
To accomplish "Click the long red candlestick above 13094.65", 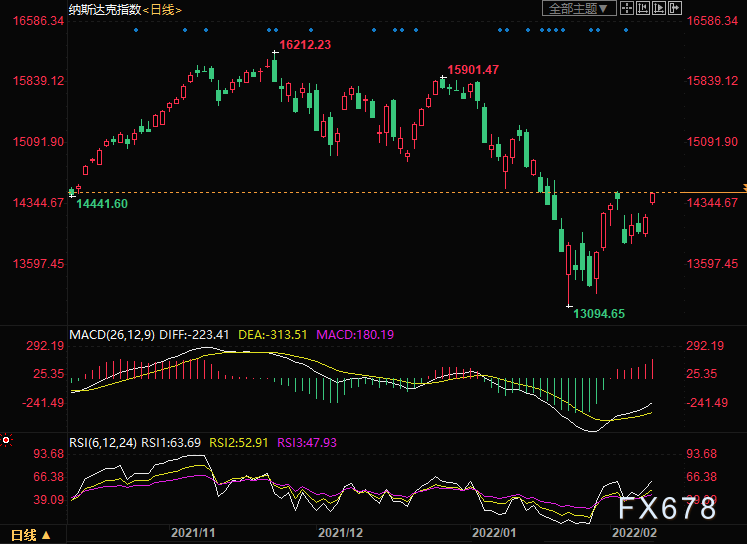I will click(568, 260).
